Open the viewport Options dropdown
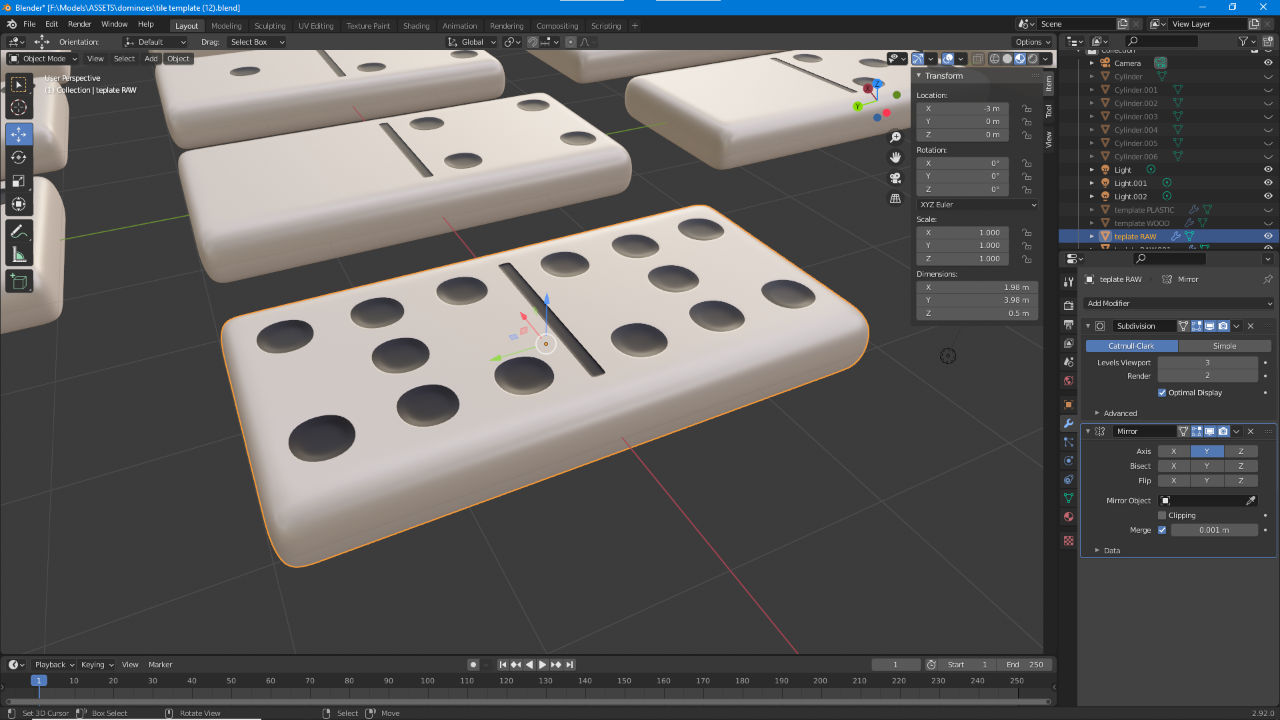Viewport: 1280px width, 720px height. (1032, 42)
